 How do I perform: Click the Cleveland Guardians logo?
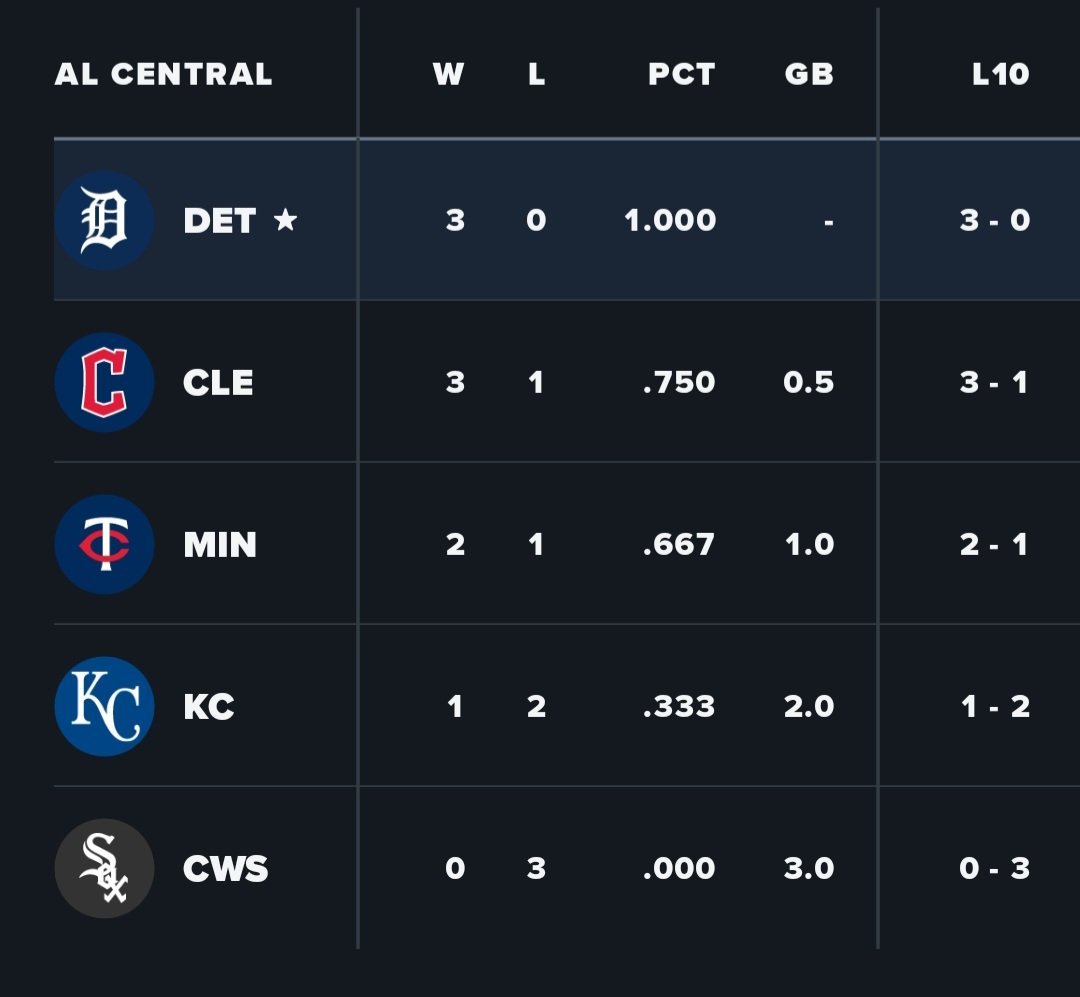click(x=104, y=382)
